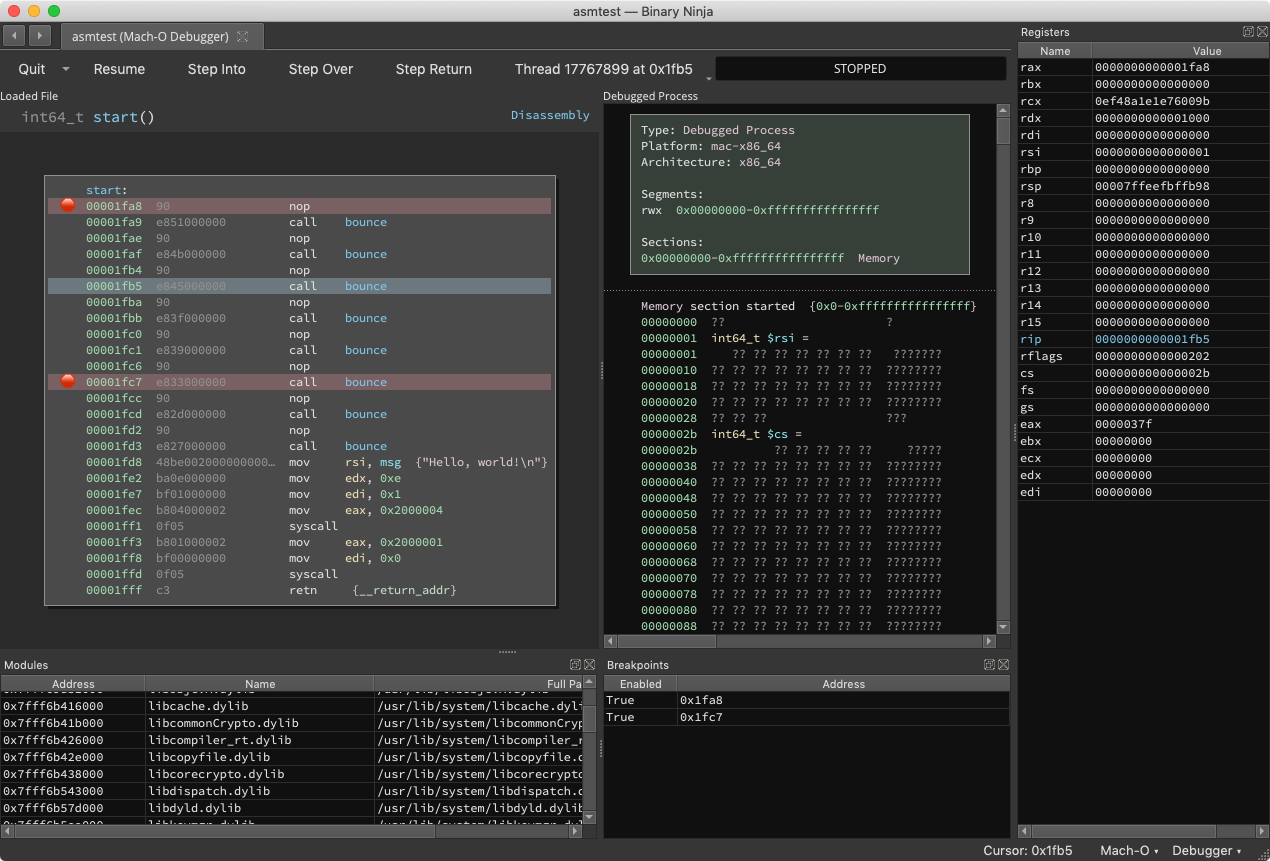Select breakpoint row 0x1fc7
This screenshot has width=1270, height=861.
pyautogui.click(x=806, y=717)
